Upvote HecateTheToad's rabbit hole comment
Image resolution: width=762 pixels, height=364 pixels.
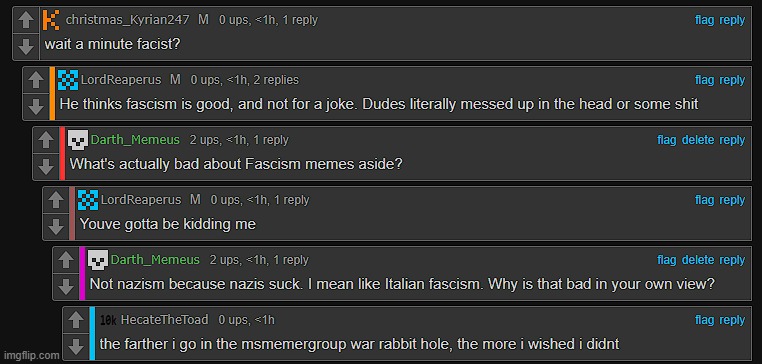[76, 321]
